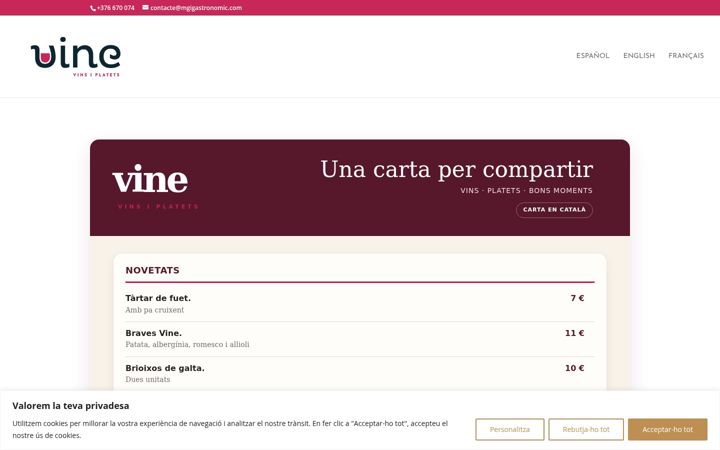Open the Personalitza cookie settings
This screenshot has width=720, height=450.
pyautogui.click(x=510, y=429)
